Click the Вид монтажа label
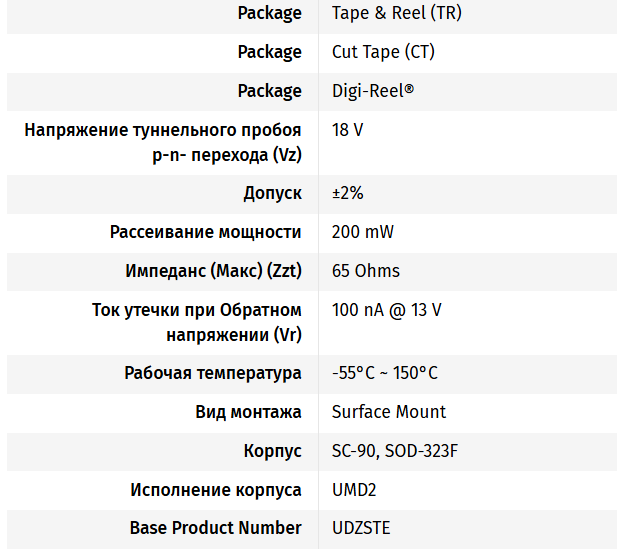Screen dimensions: 617x558 point(248,412)
